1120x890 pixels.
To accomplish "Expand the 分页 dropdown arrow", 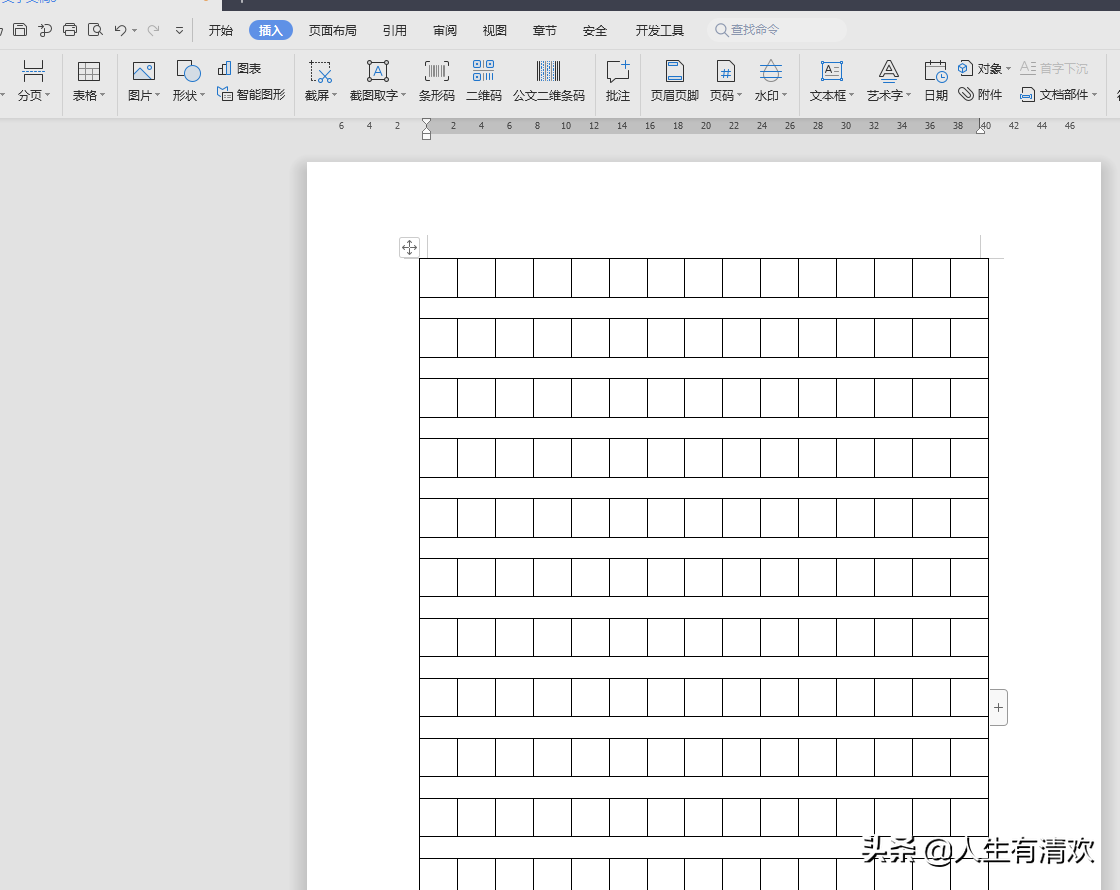I will (48, 95).
